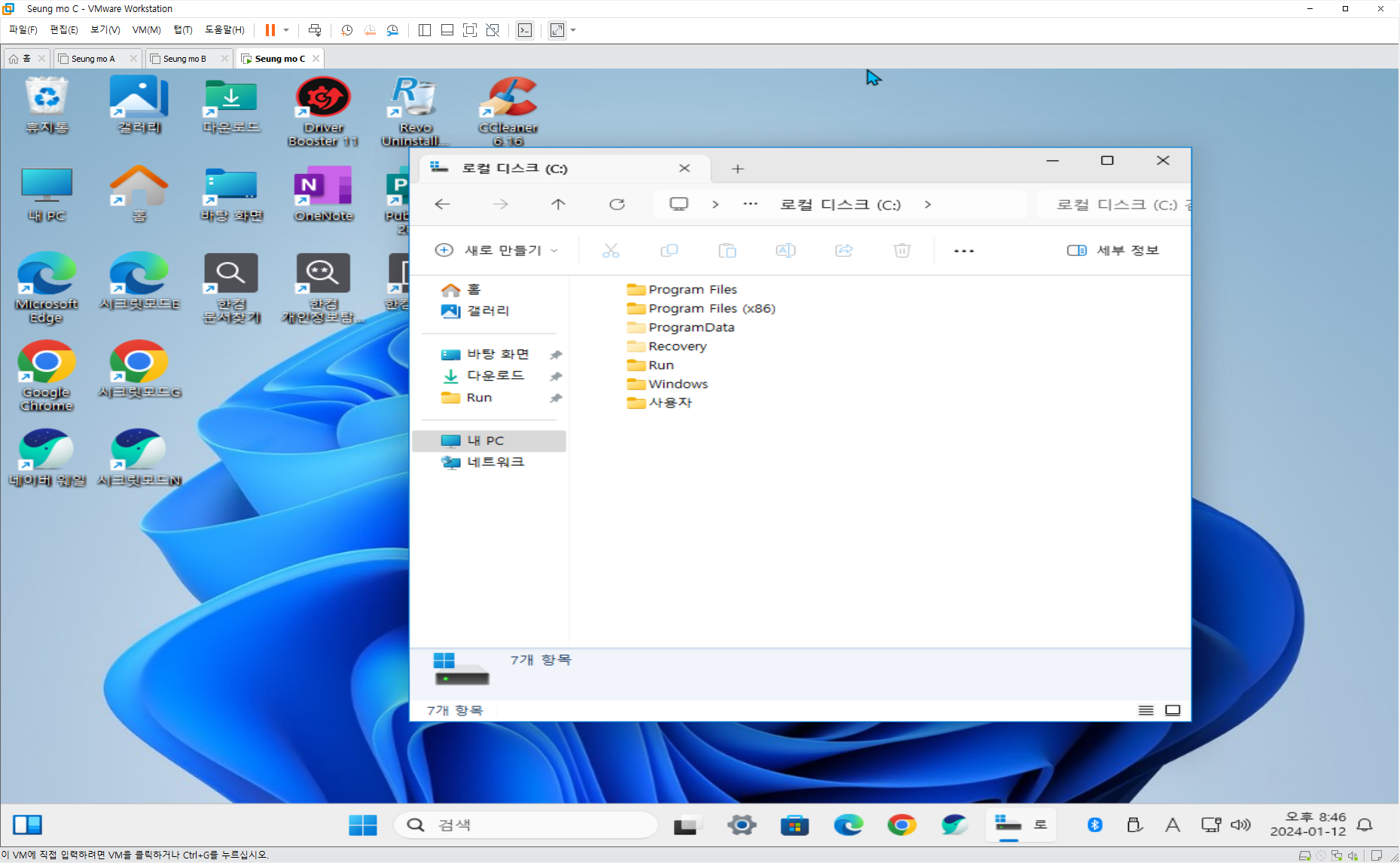The width and height of the screenshot is (1400, 863).
Task: Open the power options dropdown next to pause
Action: pyautogui.click(x=286, y=30)
